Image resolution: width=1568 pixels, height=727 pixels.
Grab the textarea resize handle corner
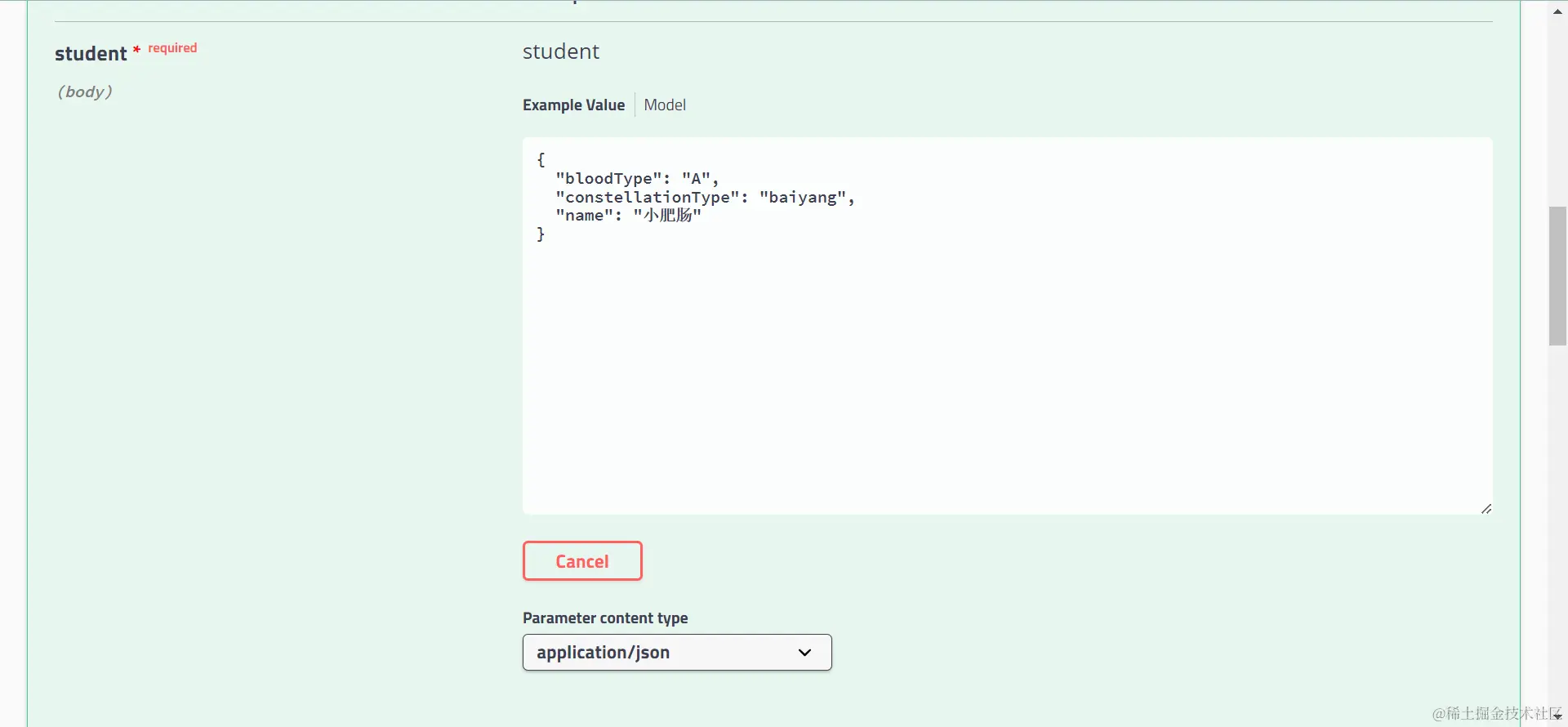click(1486, 509)
